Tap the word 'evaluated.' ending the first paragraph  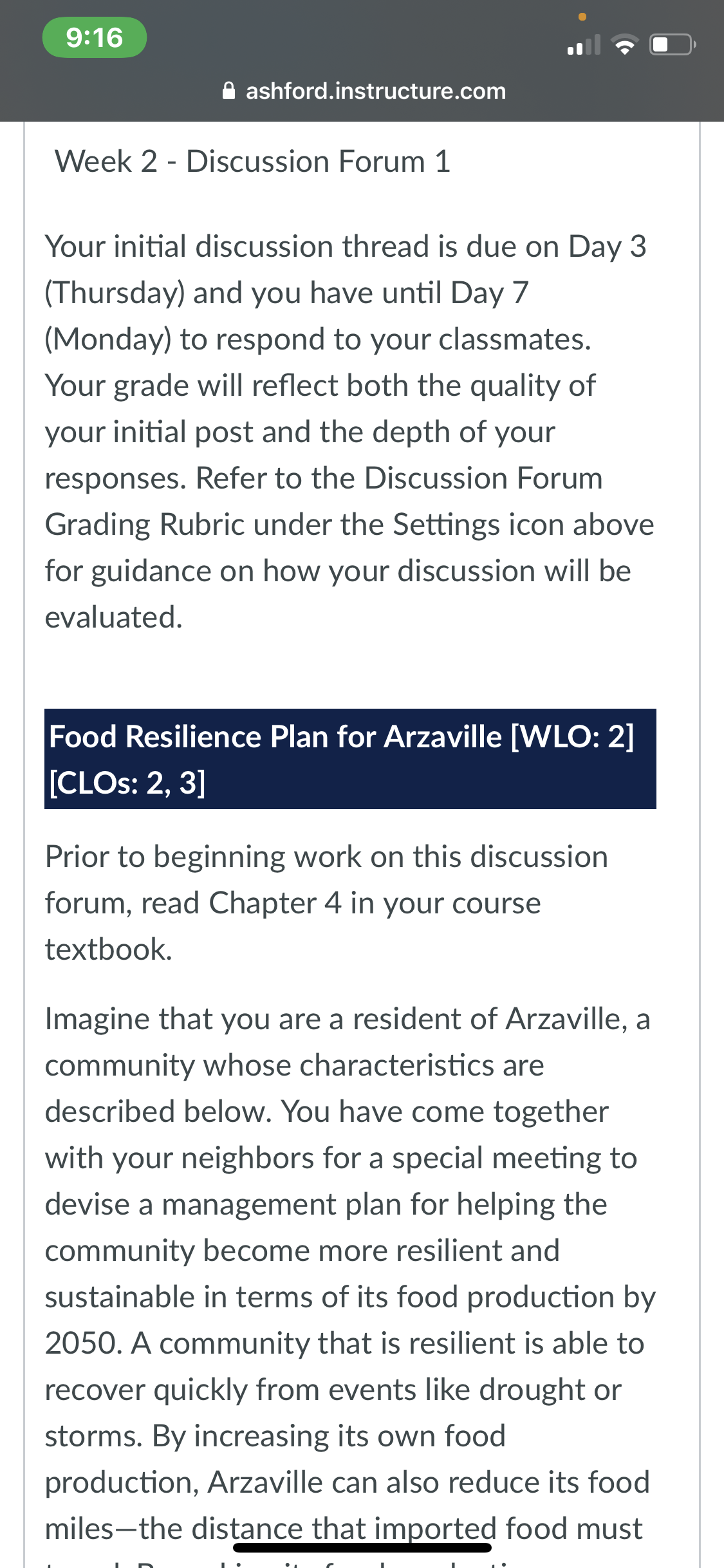pos(114,617)
